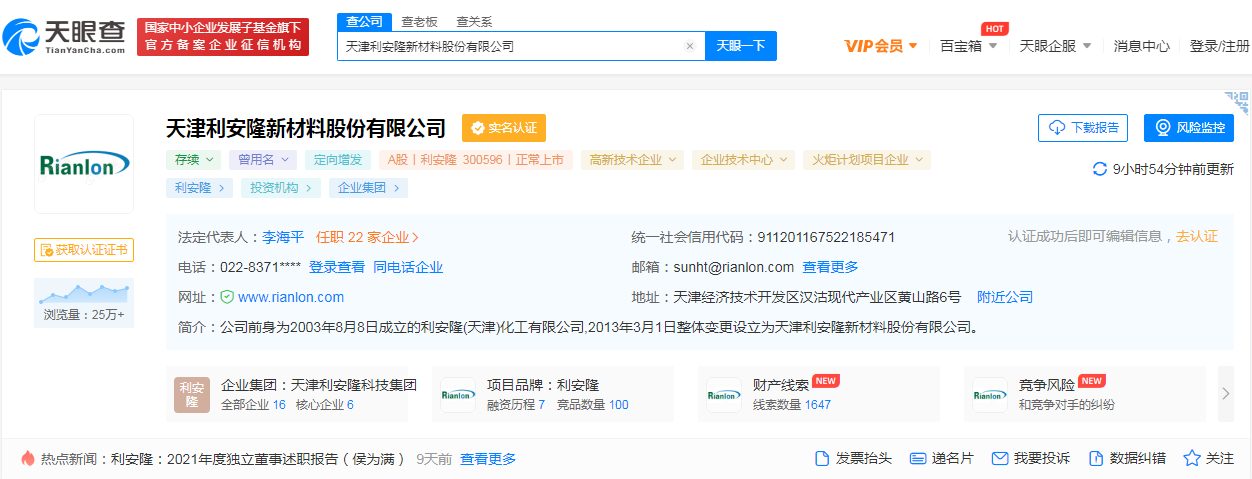Screen dimensions: 1252x479
Task: Click the 浏览量 trend chart
Action: click(x=84, y=293)
